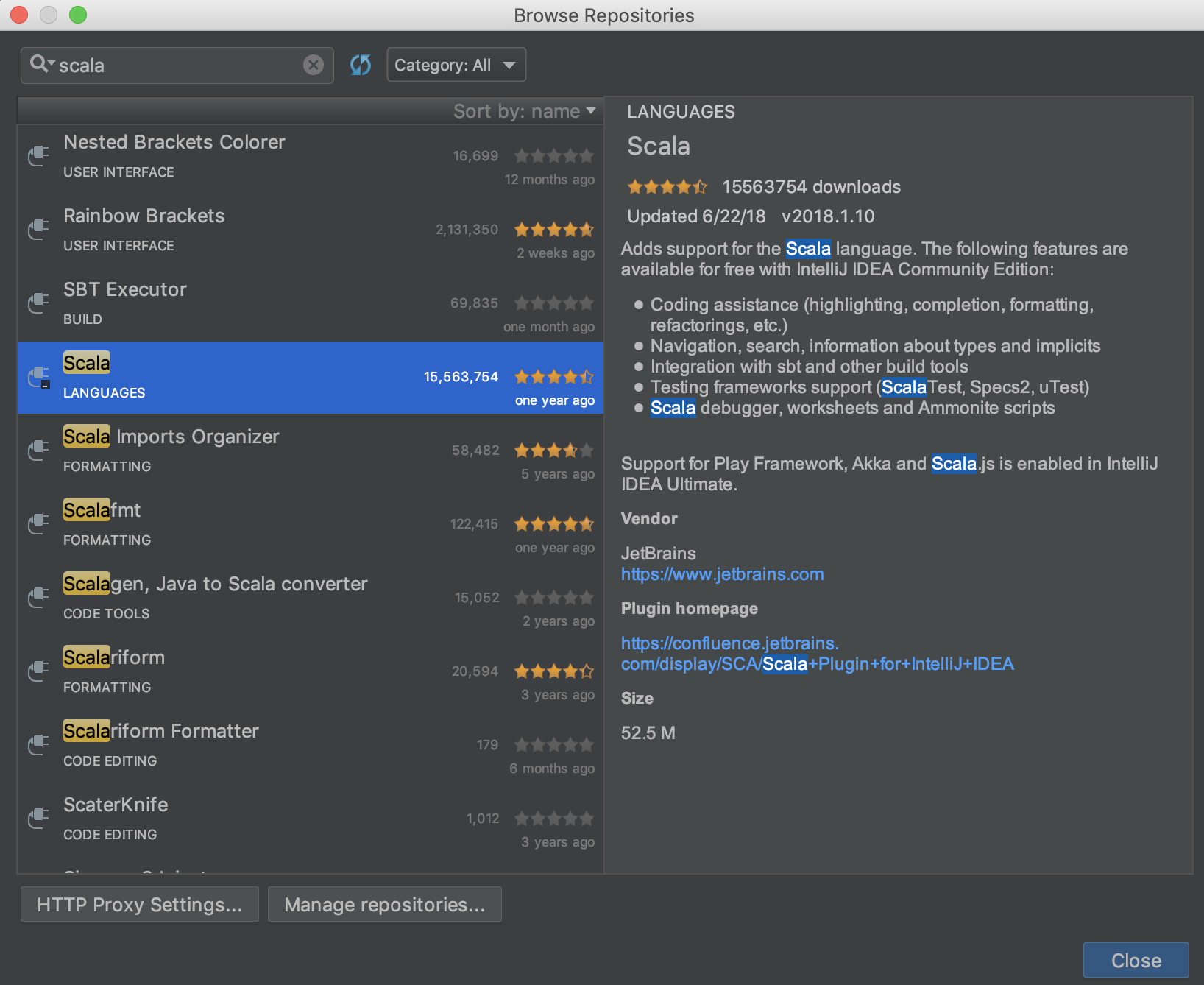Click the star rating of Rainbow Brackets
The width and height of the screenshot is (1204, 985).
(x=554, y=230)
